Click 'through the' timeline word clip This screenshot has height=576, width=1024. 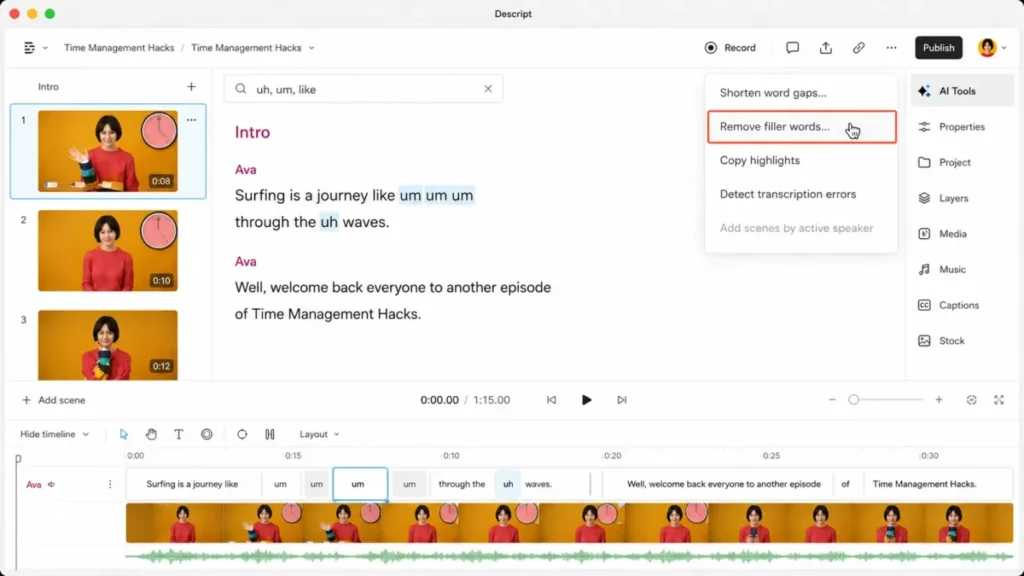pos(462,484)
